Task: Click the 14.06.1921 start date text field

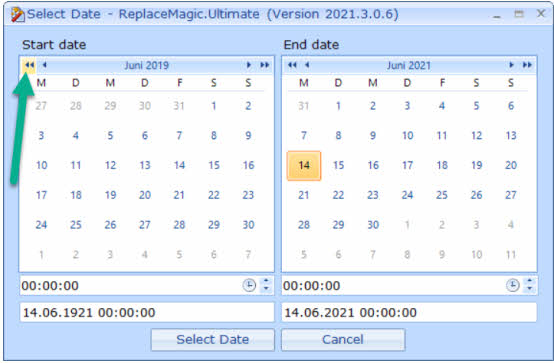Action: click(147, 312)
